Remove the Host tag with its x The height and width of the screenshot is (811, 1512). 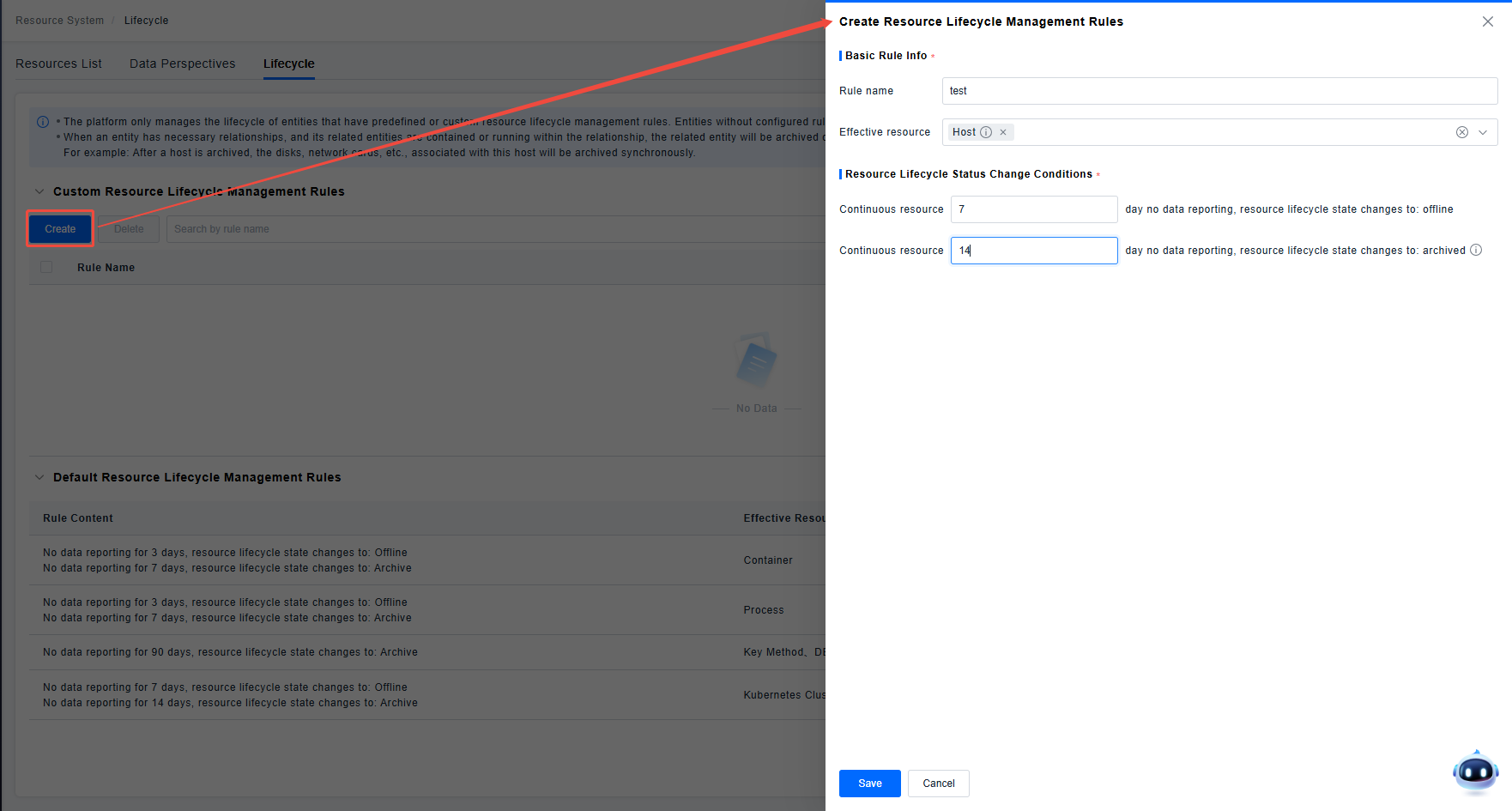pyautogui.click(x=1003, y=132)
